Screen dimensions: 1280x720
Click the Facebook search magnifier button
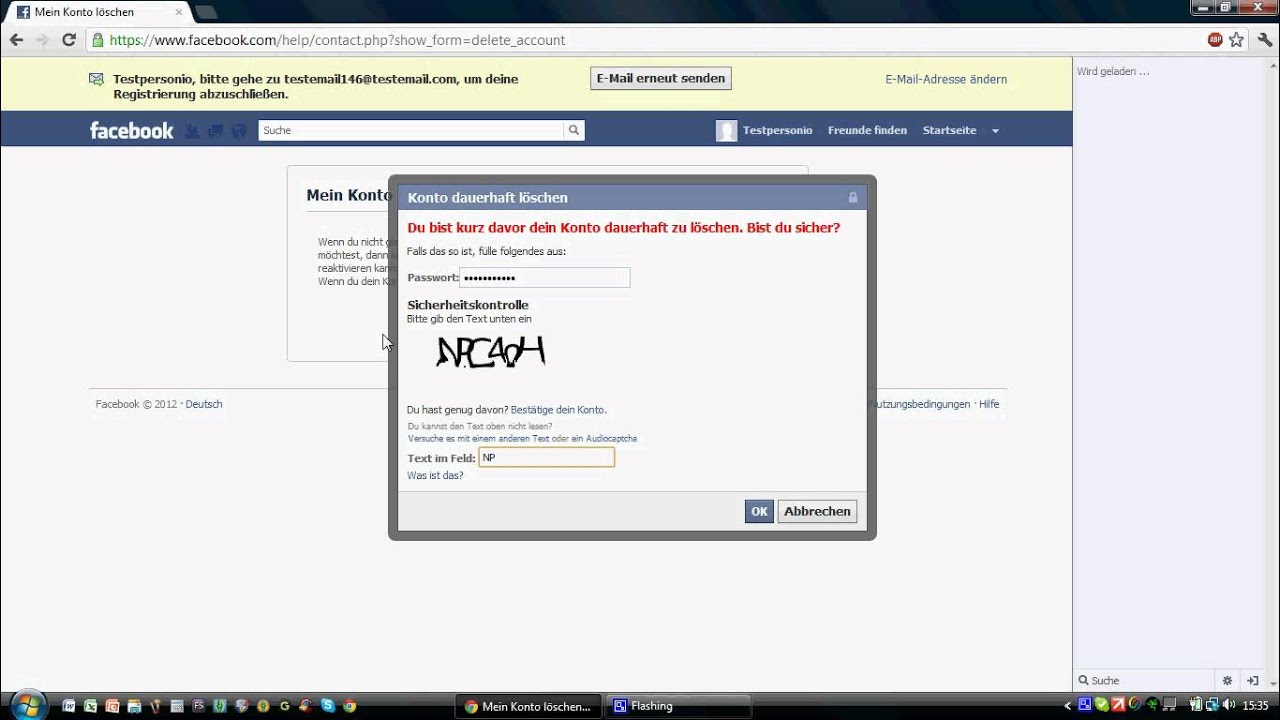574,130
